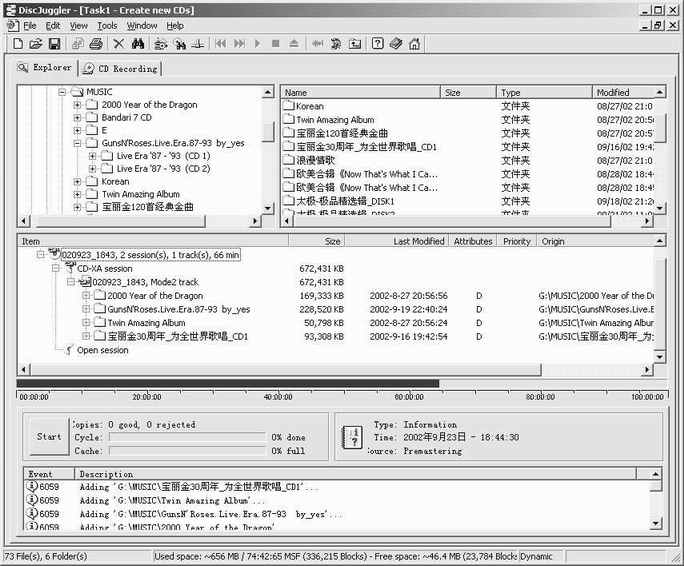This screenshot has height=566, width=684.
Task: Click the toolbar icon left of the disc platter icon
Action: point(180,44)
